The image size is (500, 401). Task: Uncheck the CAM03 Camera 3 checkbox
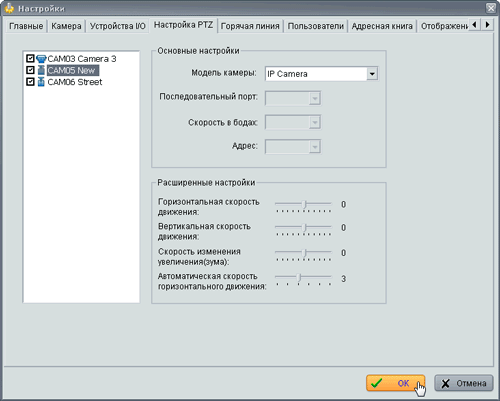30,59
